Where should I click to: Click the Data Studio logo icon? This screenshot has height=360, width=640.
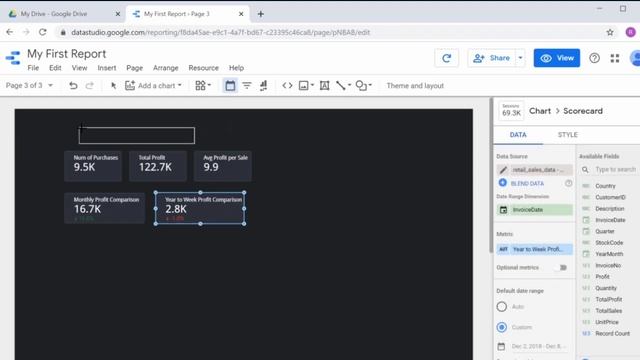[x=13, y=58]
